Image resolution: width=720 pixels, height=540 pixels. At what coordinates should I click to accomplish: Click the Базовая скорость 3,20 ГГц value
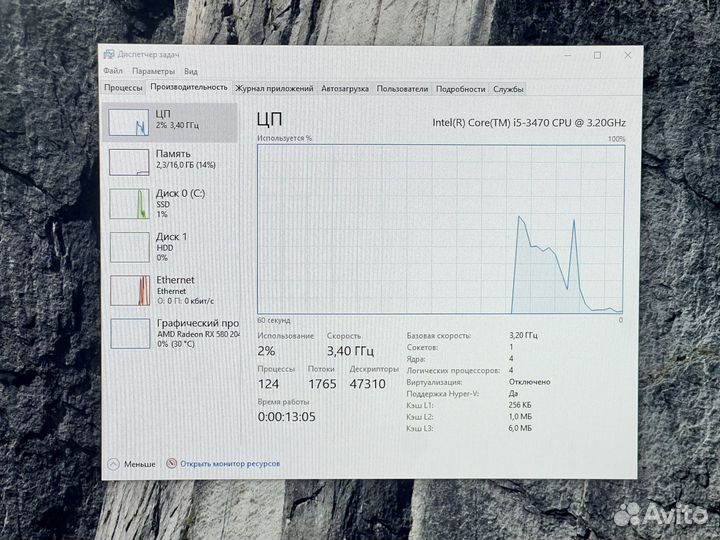tap(523, 335)
